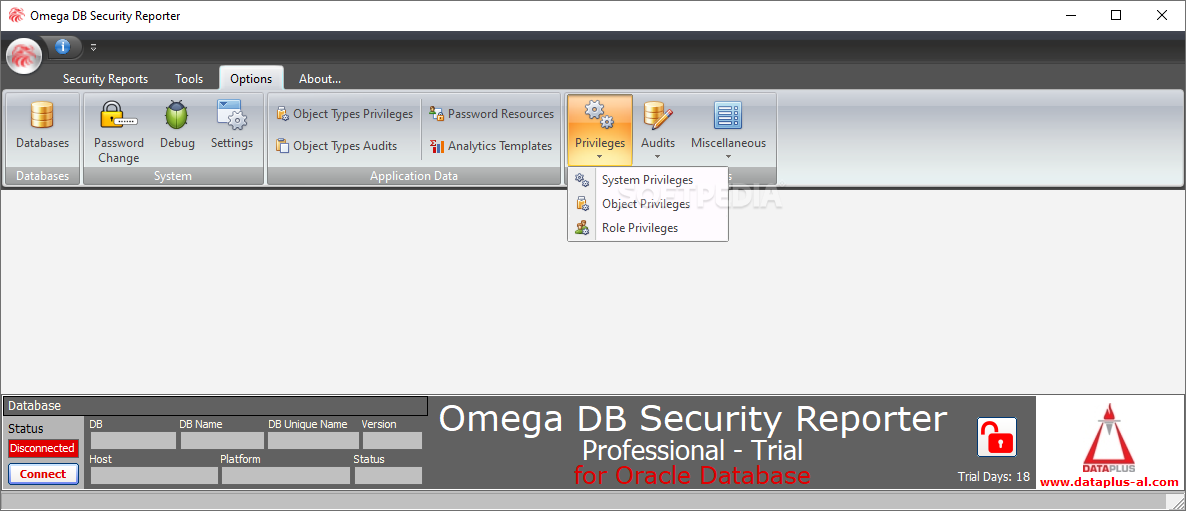Viewport: 1186px width, 511px height.
Task: Open the Settings ribbon icon
Action: pyautogui.click(x=231, y=127)
